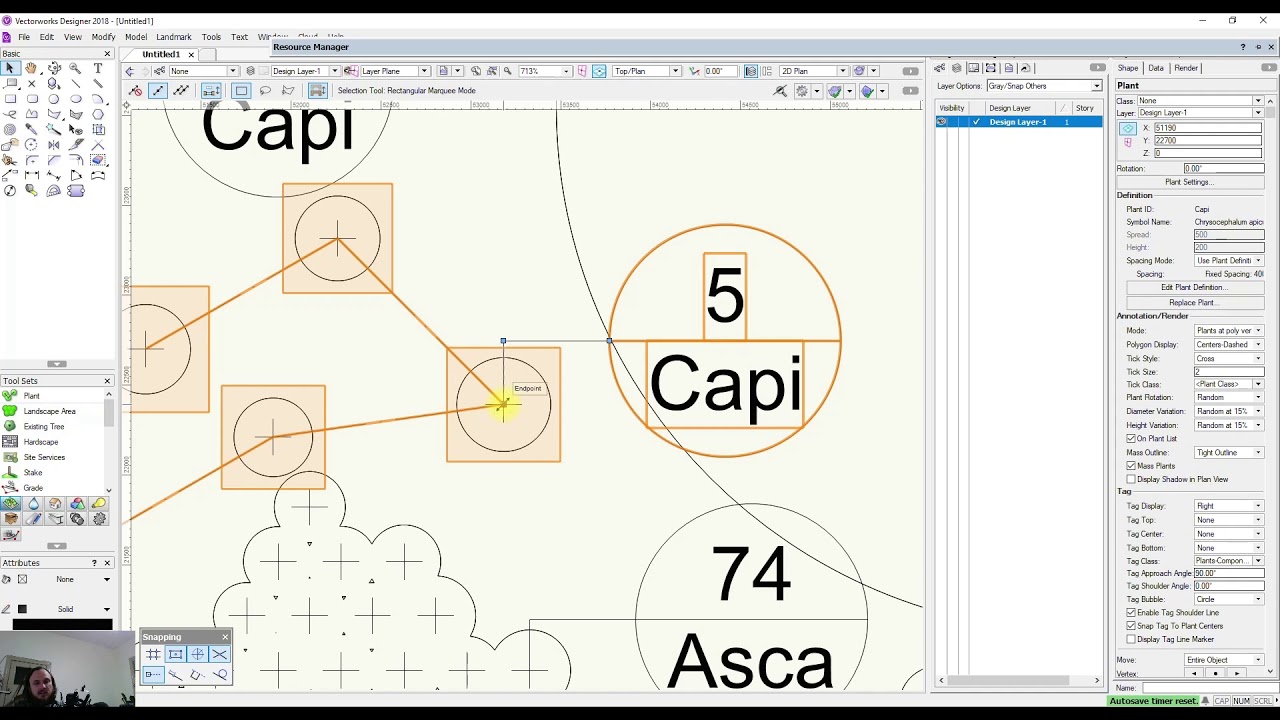Screen dimensions: 1280x720
Task: Select the Zoom magnifier tool
Action: [76, 68]
